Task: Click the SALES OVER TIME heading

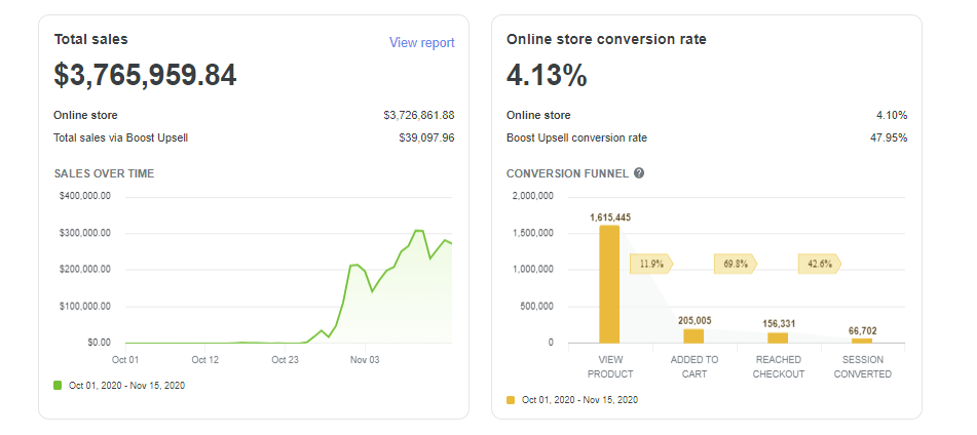Action: click(104, 174)
